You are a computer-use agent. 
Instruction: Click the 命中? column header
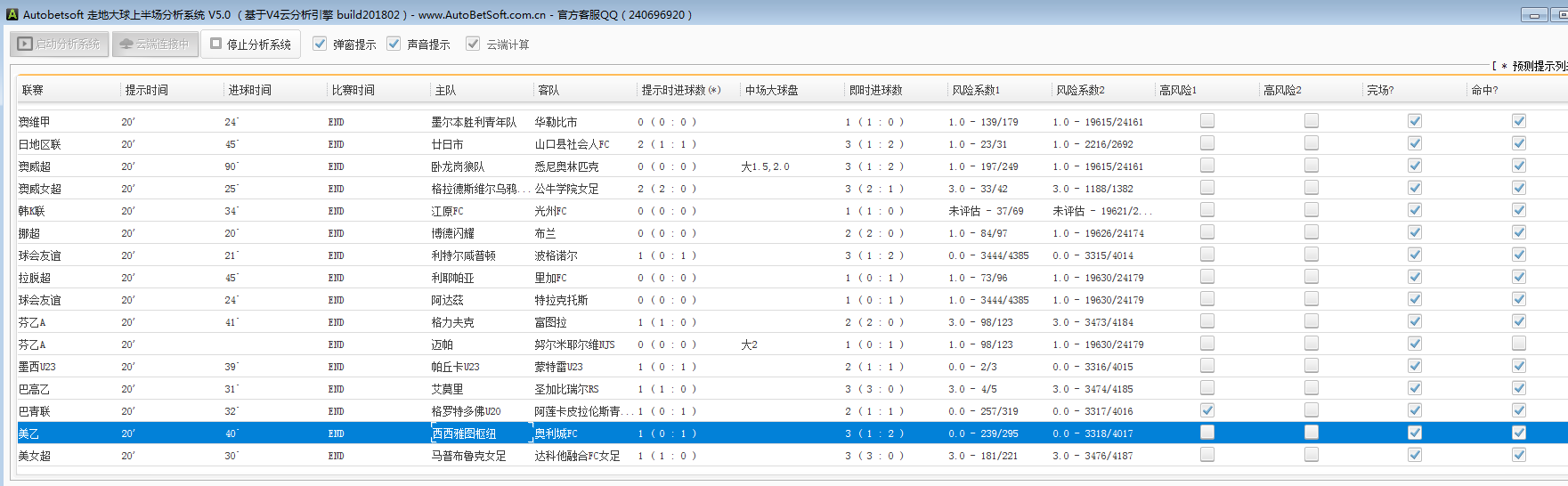(x=1484, y=90)
